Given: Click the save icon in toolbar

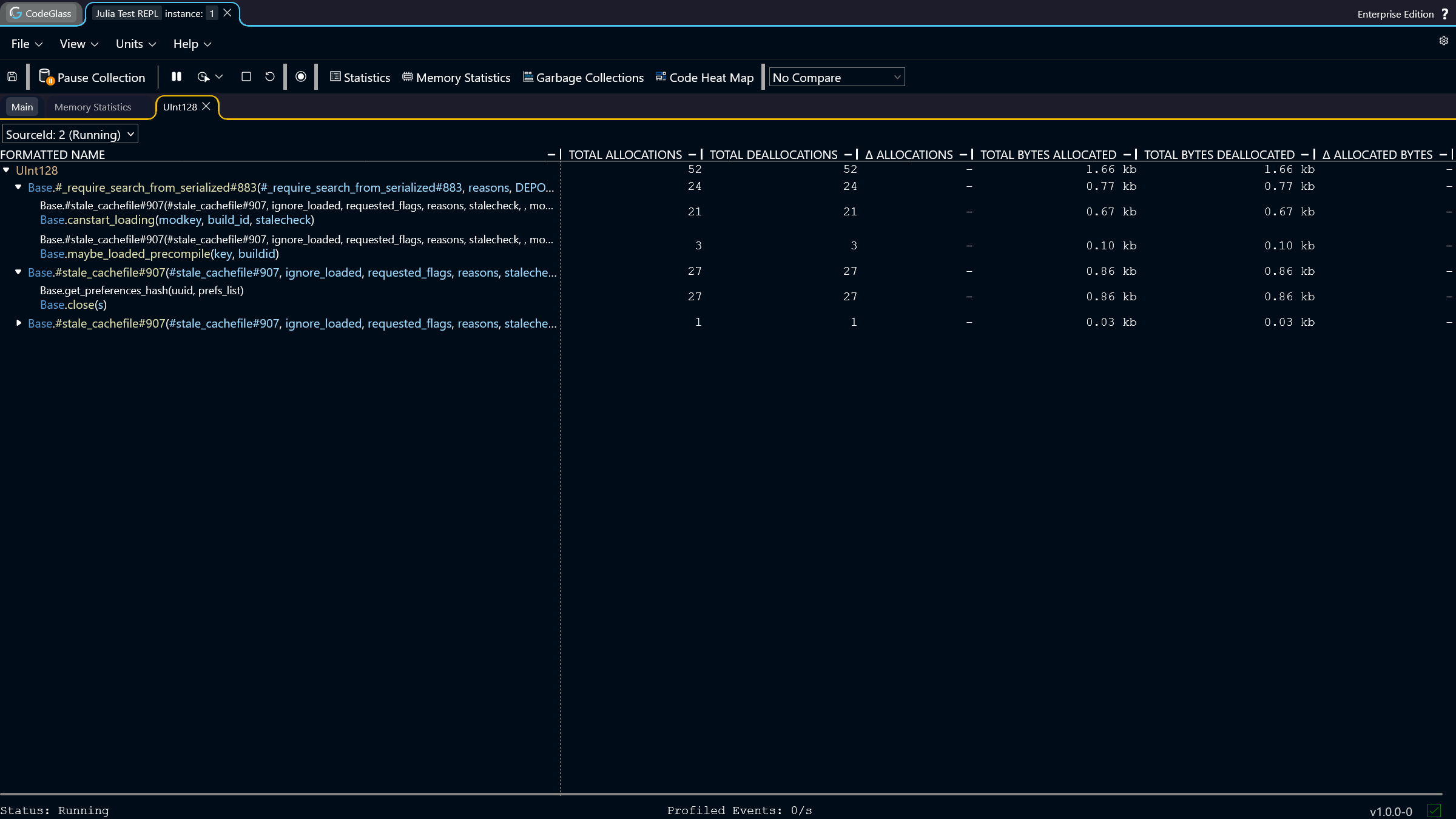Looking at the screenshot, I should 12,77.
